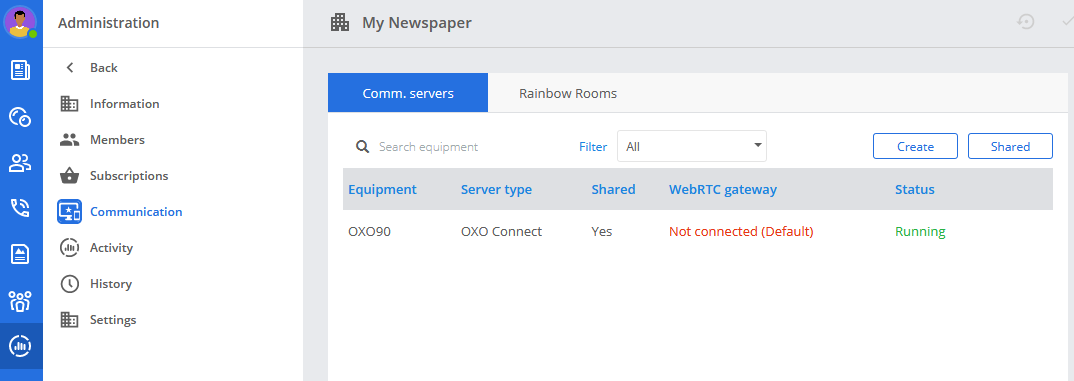Click the search magnifier icon
The image size is (1074, 381).
[x=363, y=147]
